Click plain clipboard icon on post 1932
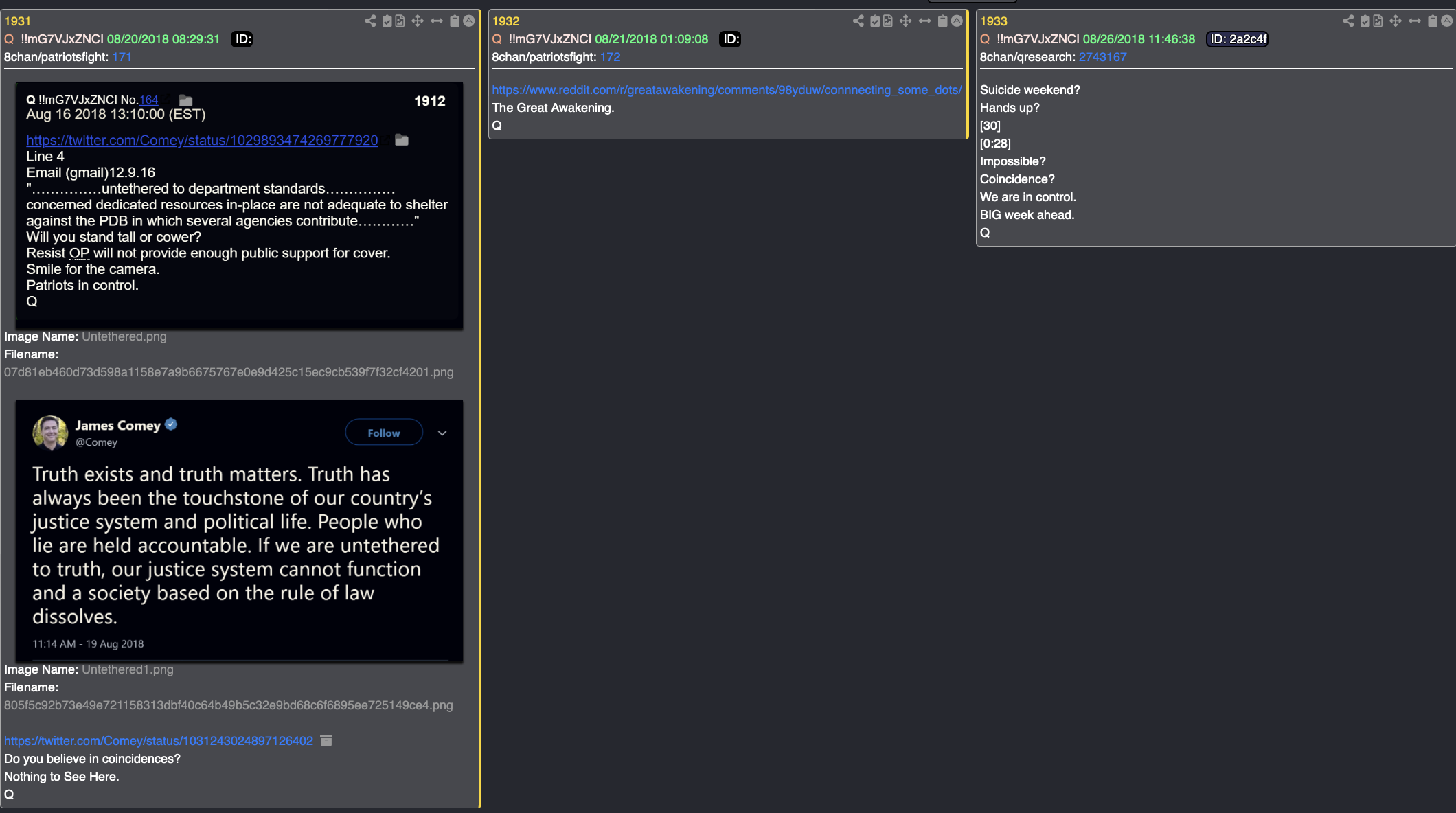This screenshot has height=813, width=1456. coord(943,21)
